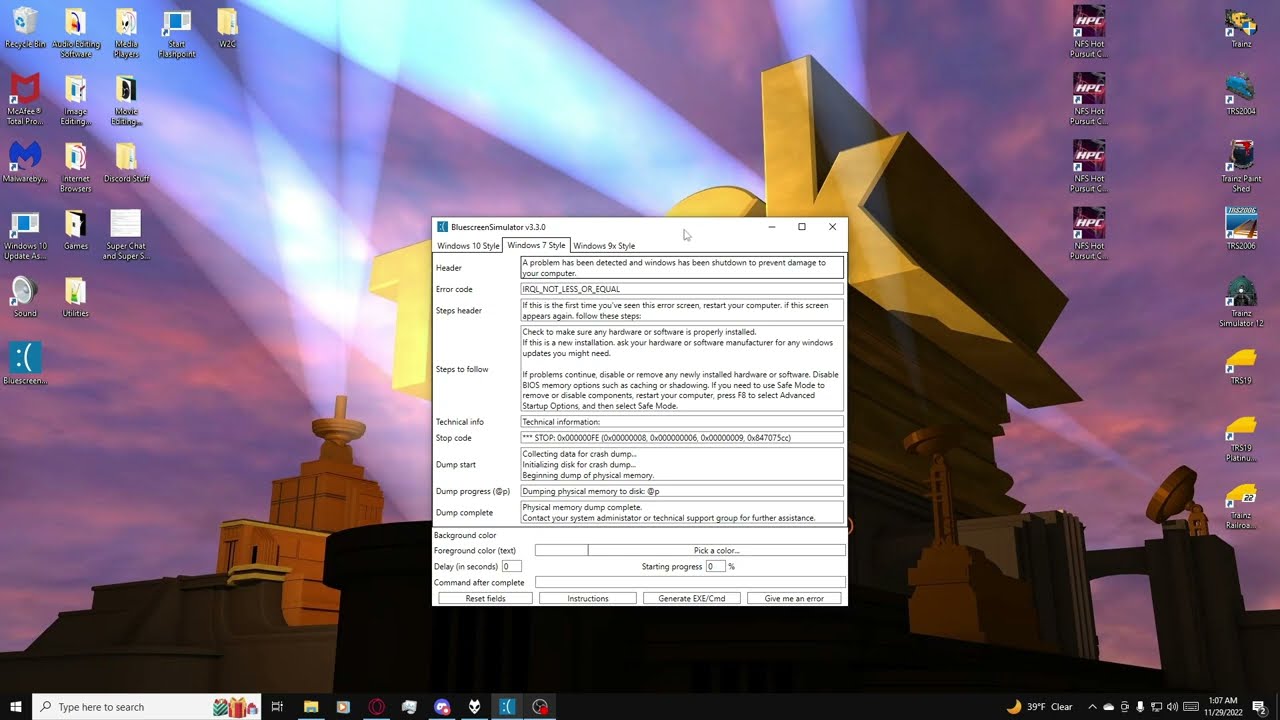Screen dimensions: 1280x720
Task: Click into the Dump complete text box
Action: [x=682, y=512]
